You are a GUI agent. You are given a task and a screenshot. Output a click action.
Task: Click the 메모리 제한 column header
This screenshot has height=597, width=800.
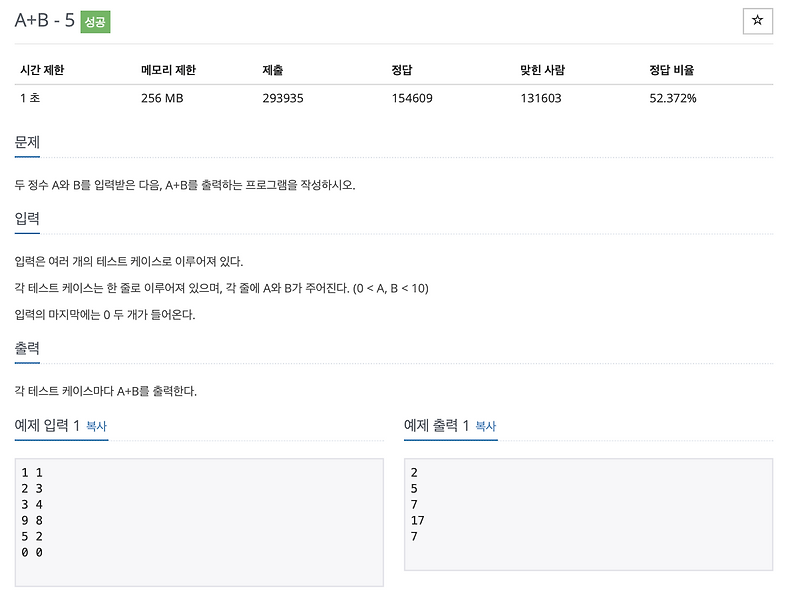pyautogui.click(x=168, y=68)
